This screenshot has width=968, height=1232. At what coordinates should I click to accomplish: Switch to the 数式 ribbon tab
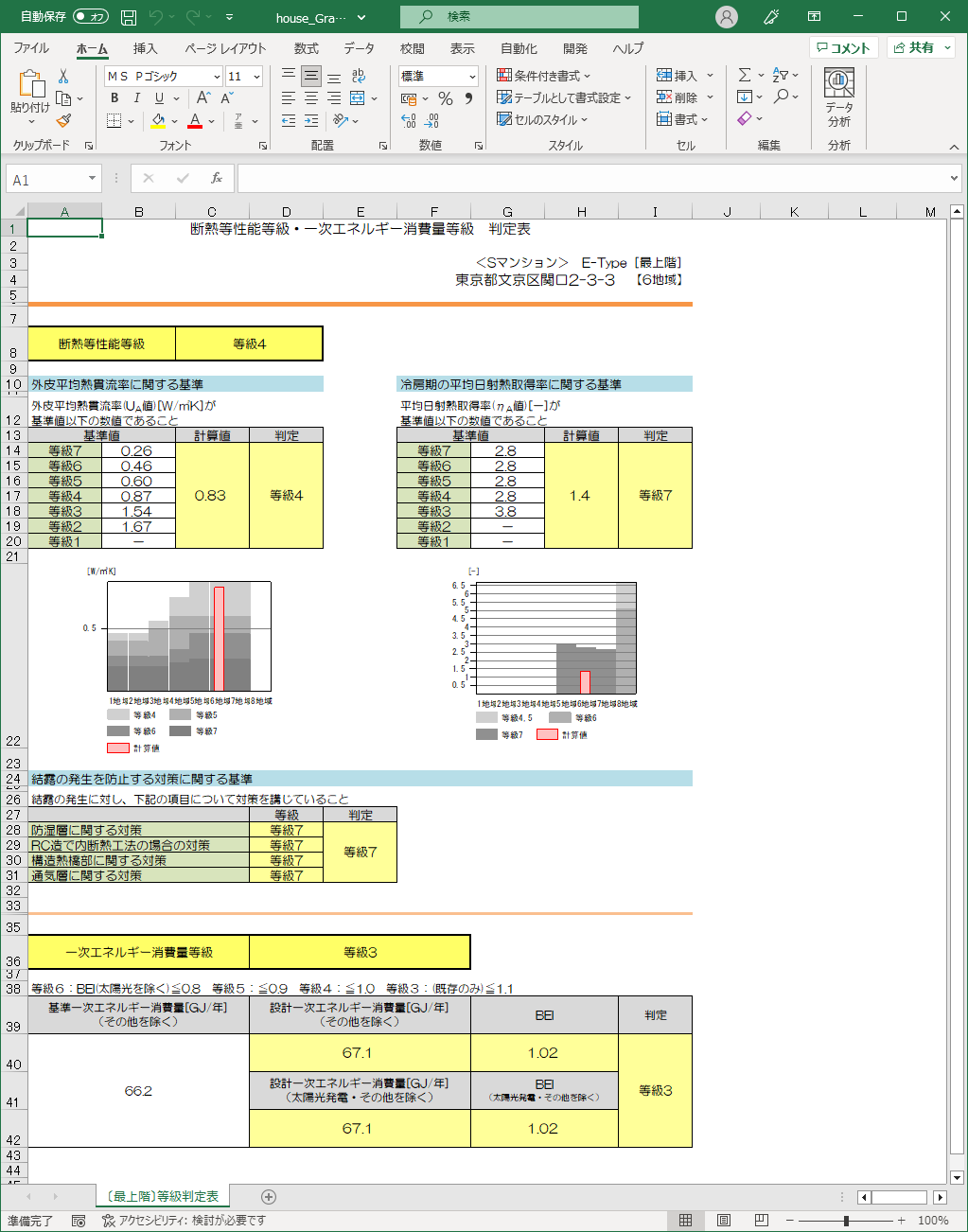pyautogui.click(x=306, y=48)
